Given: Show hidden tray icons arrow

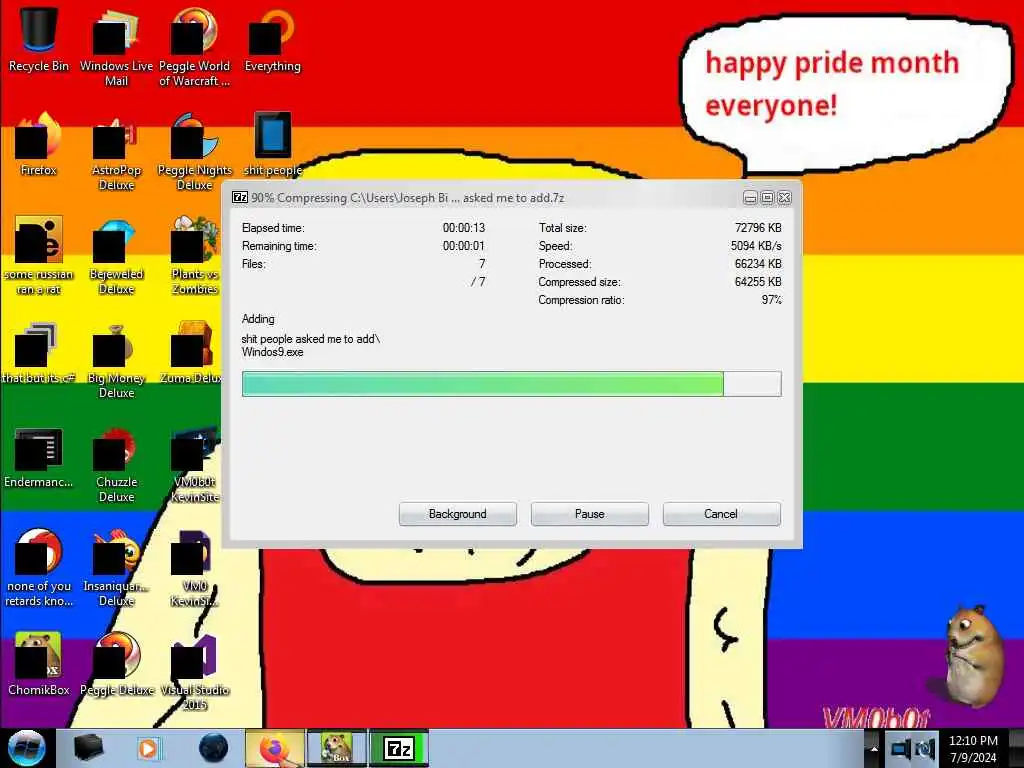Looking at the screenshot, I should click(874, 749).
